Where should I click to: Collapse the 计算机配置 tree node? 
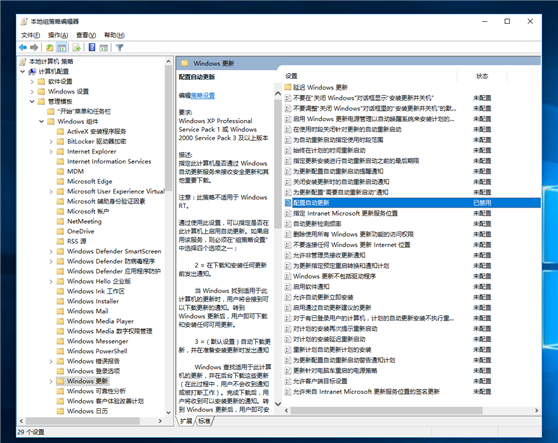pos(22,72)
